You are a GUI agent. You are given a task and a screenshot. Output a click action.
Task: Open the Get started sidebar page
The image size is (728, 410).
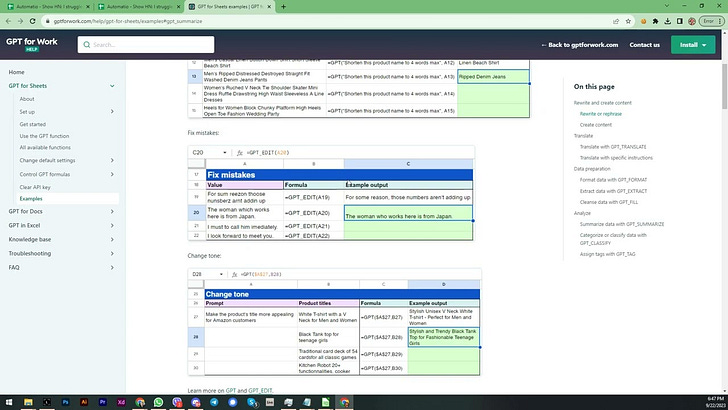(x=32, y=124)
